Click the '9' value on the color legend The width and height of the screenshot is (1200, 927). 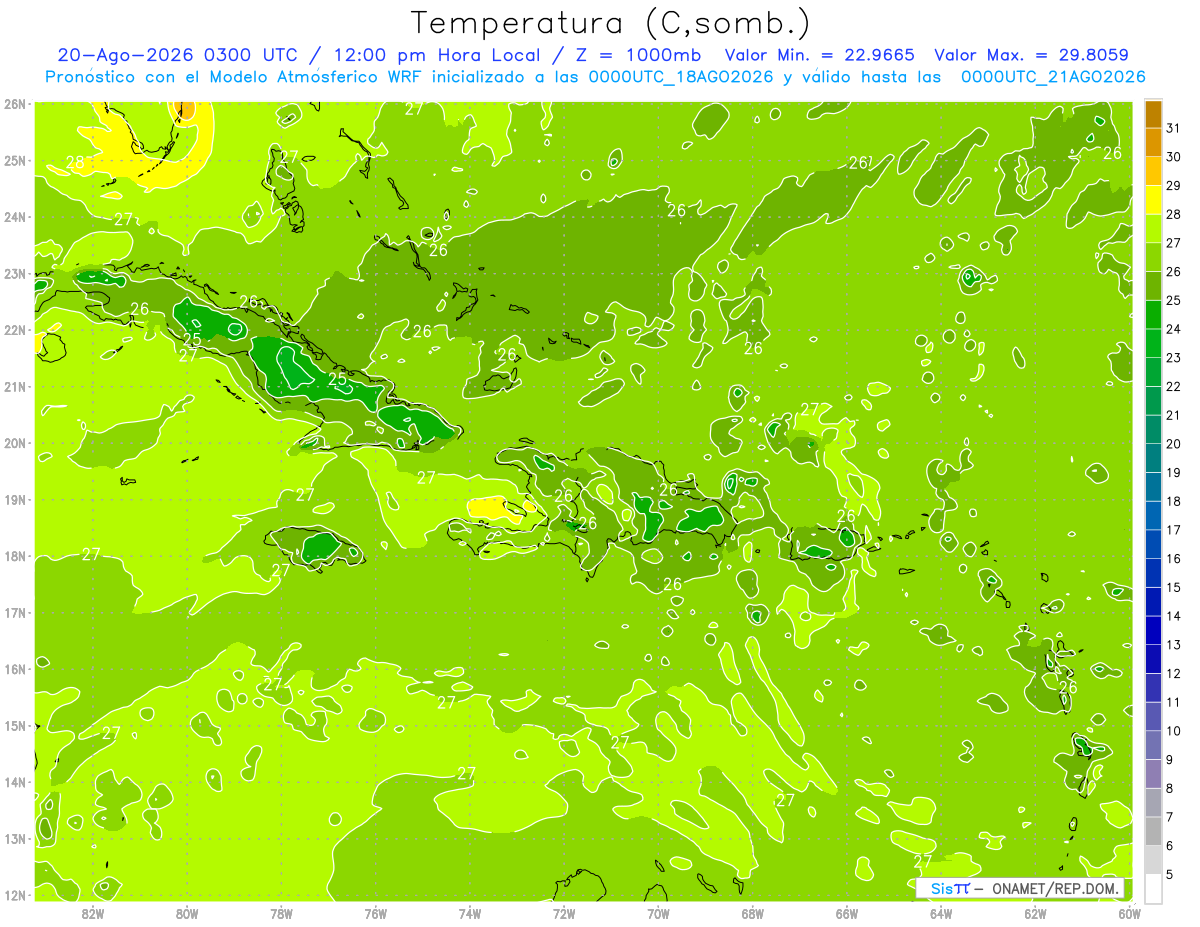tap(1170, 759)
